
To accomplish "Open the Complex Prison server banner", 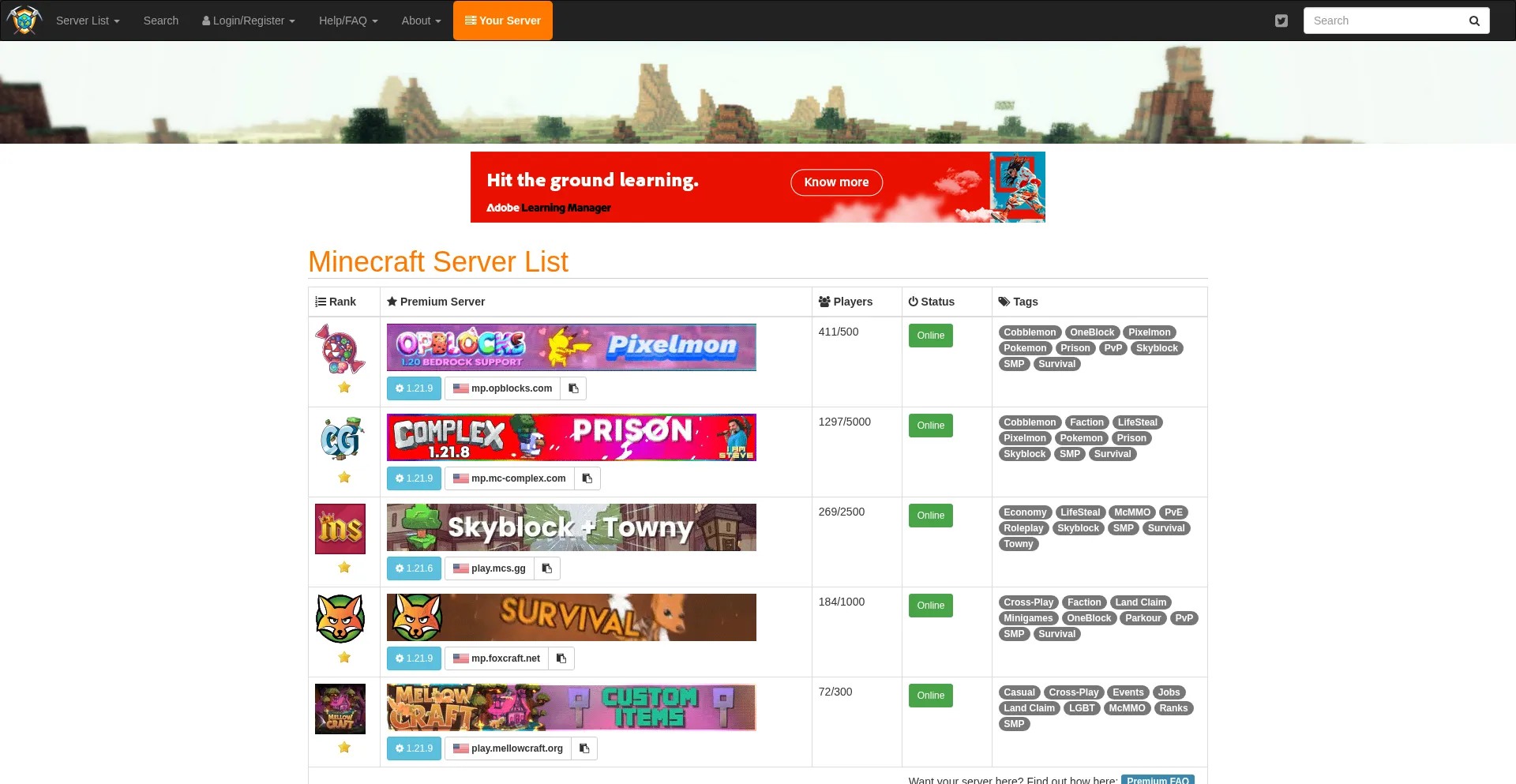I will coord(571,437).
